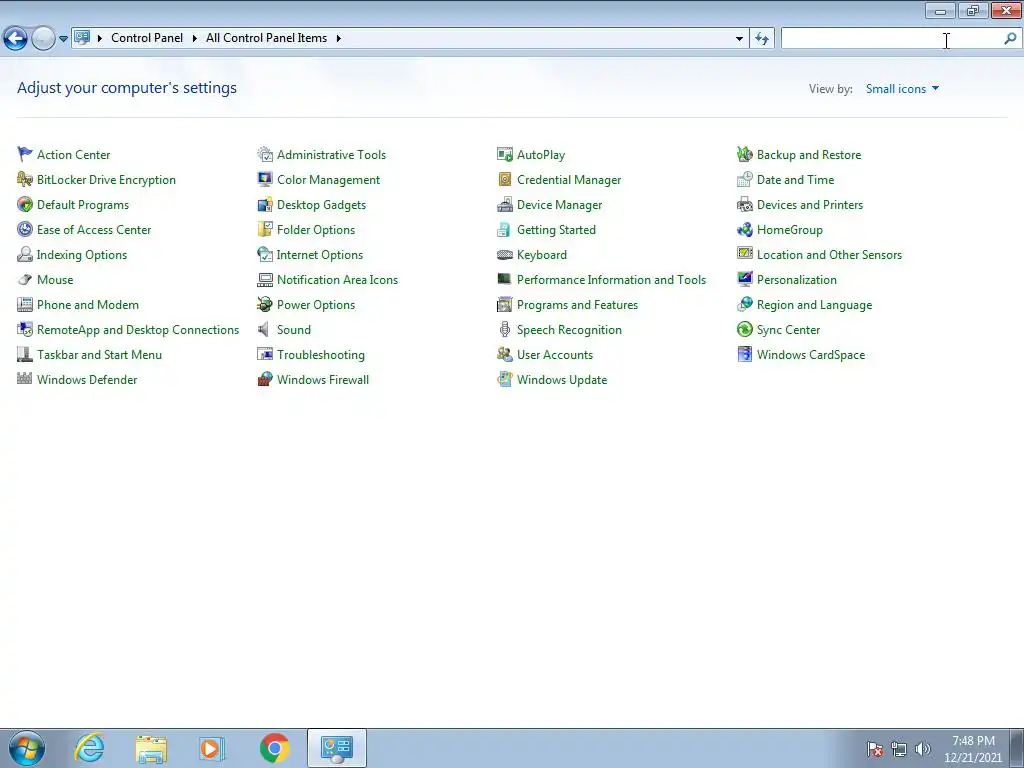Screen dimensions: 1024x768
Task: Click the tray volume speaker icon
Action: (922, 749)
